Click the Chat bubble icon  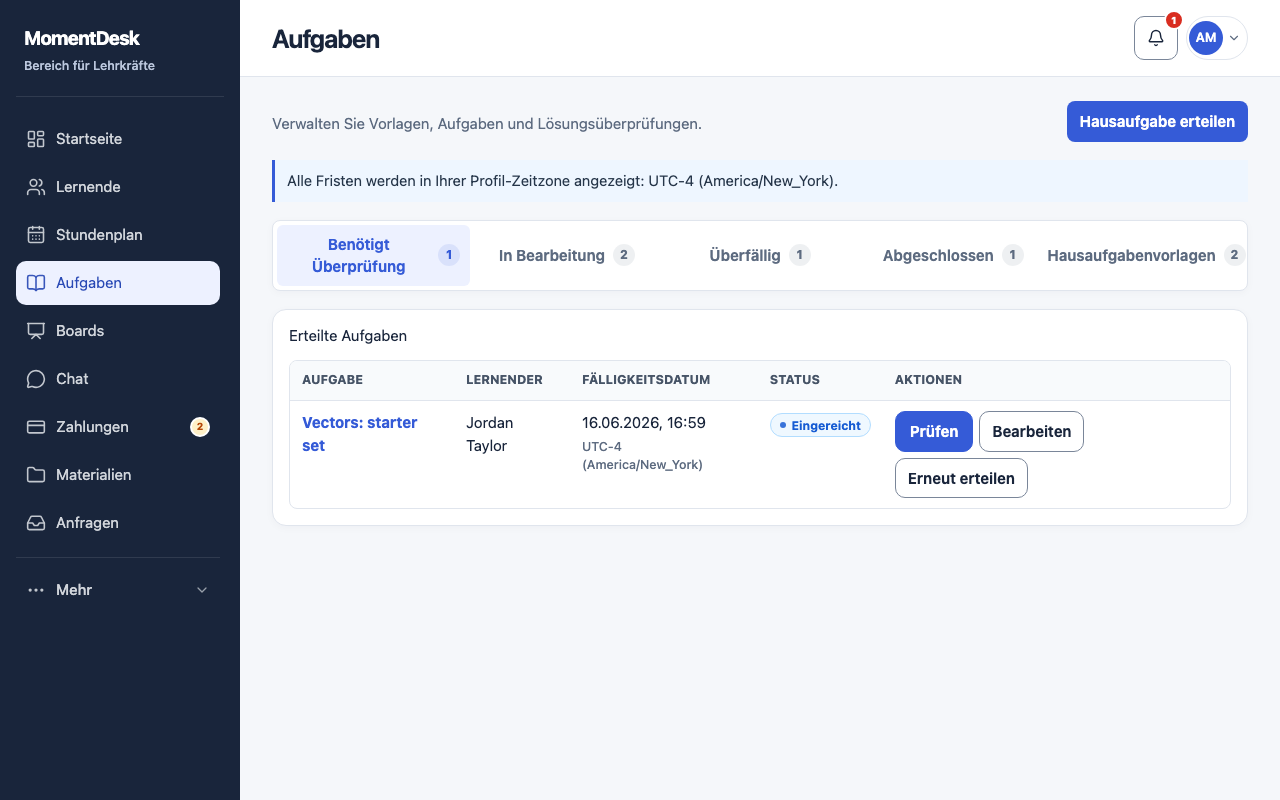coord(36,379)
